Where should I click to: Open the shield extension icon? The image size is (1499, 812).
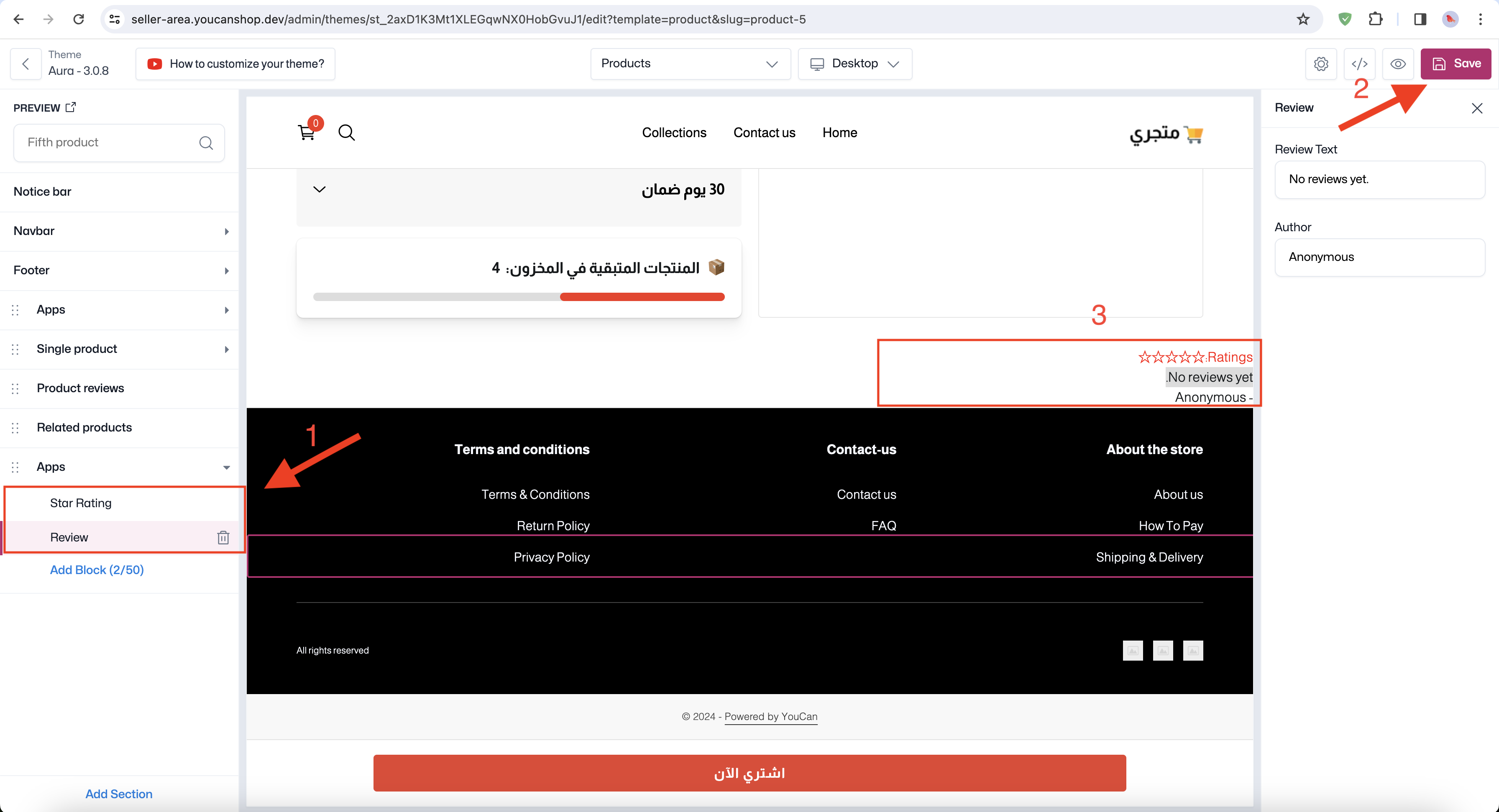(1345, 19)
